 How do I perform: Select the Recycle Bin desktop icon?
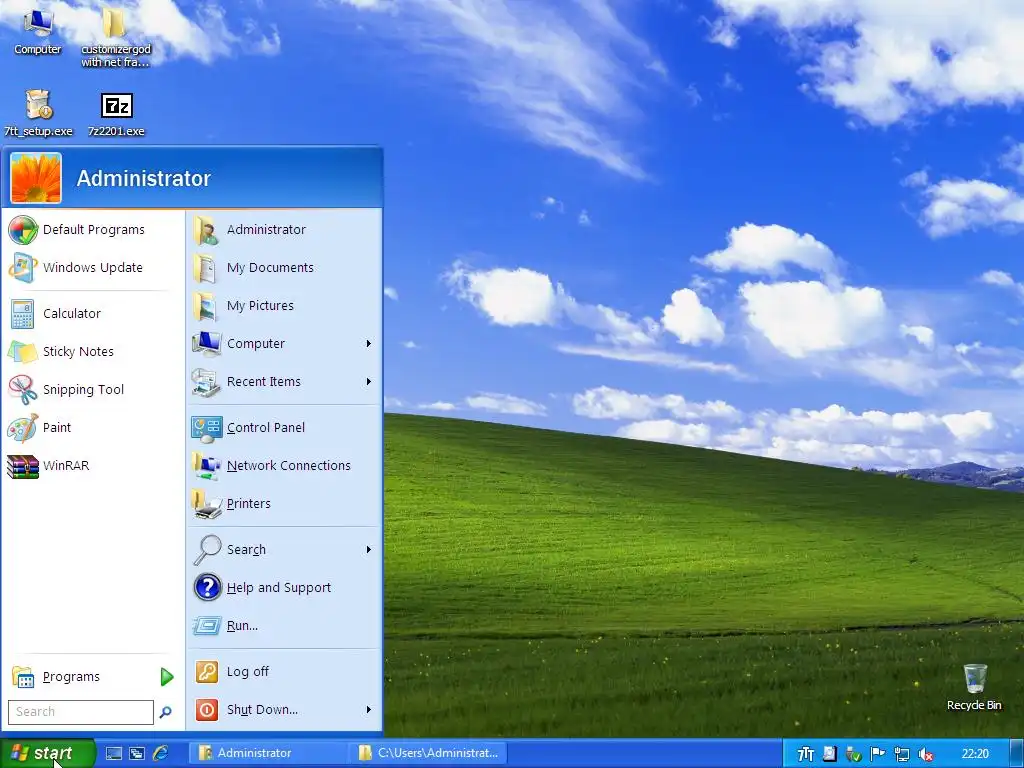[974, 687]
